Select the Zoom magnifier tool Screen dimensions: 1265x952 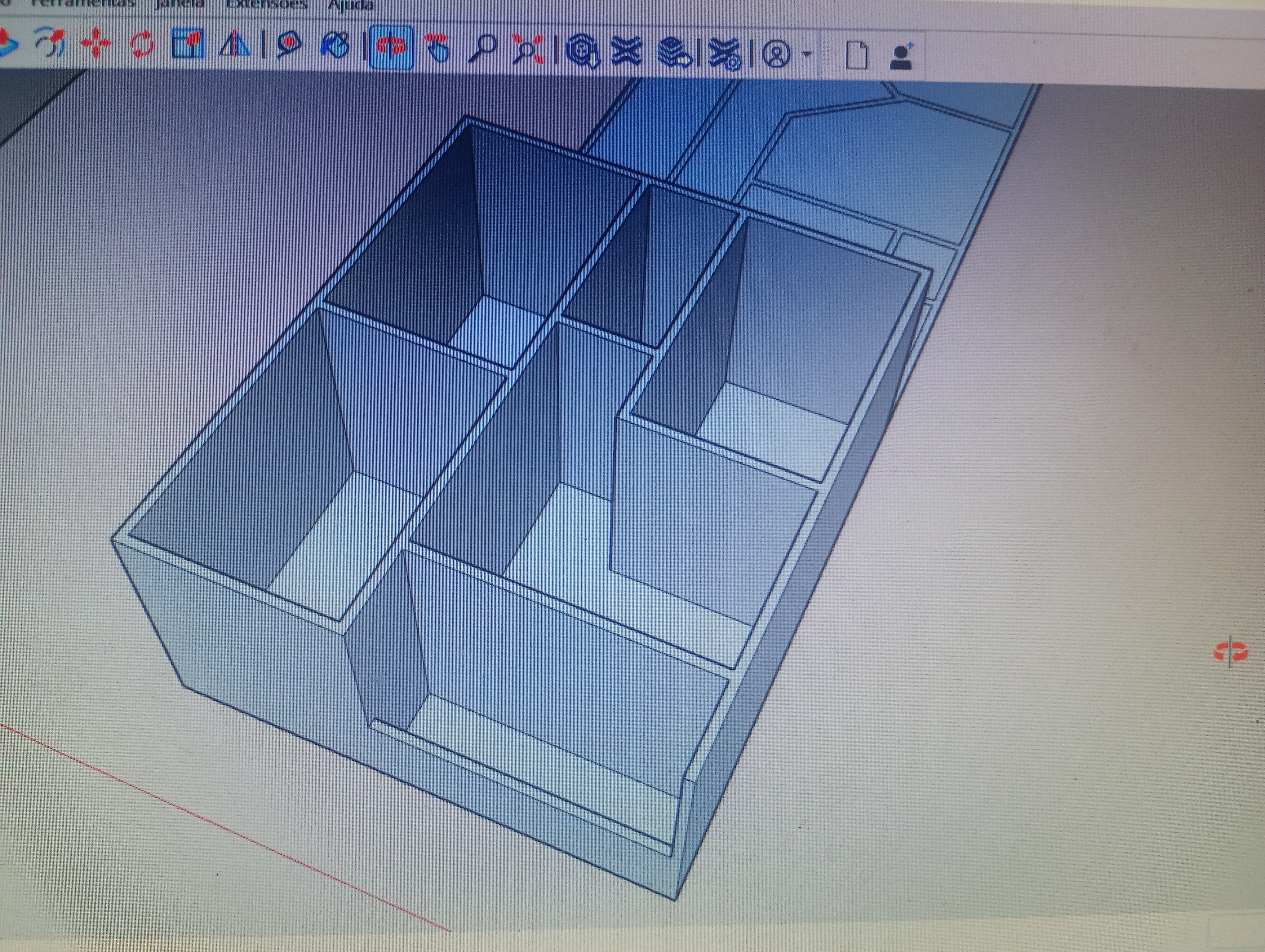tap(482, 49)
